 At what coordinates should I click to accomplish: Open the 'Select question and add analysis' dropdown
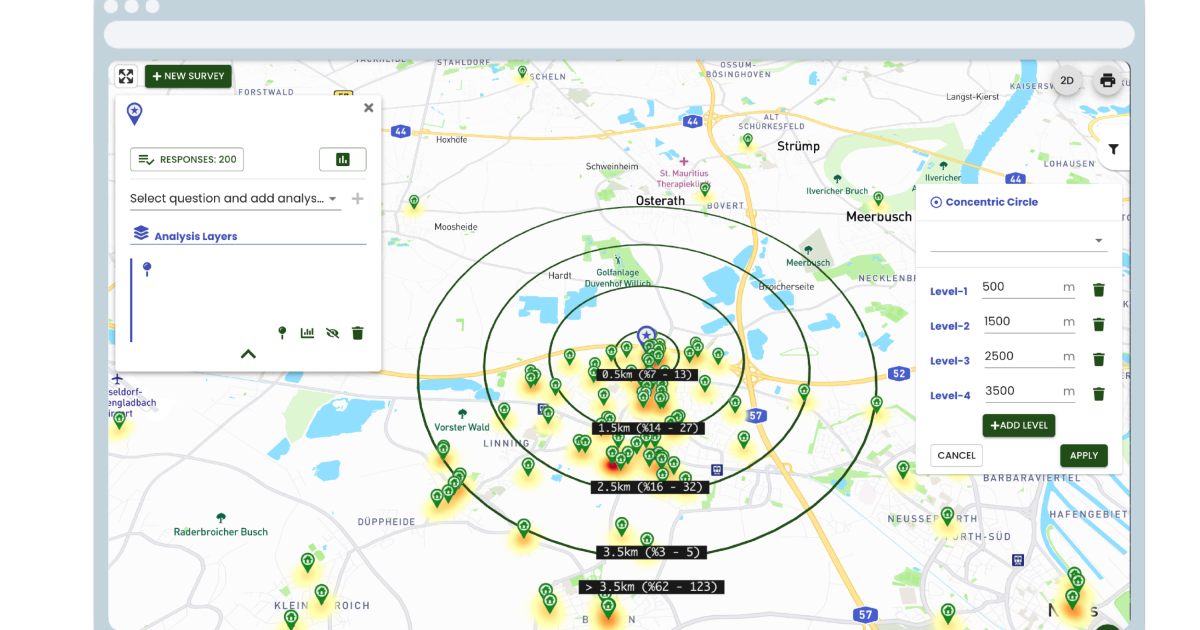coord(230,198)
